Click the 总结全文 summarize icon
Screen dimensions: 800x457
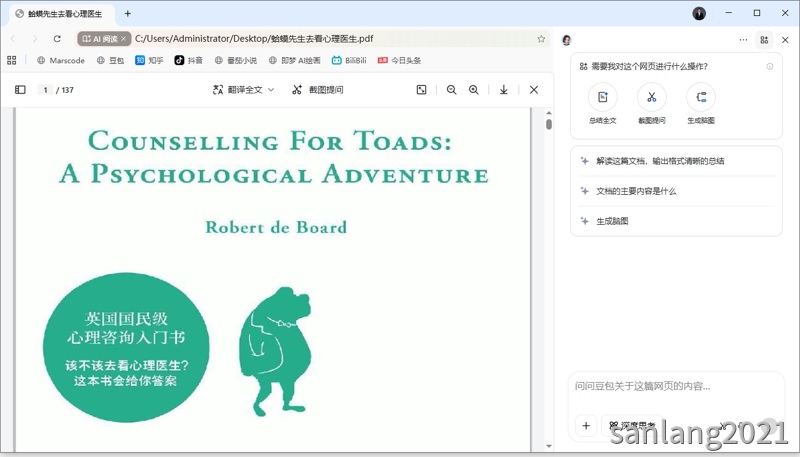click(x=603, y=97)
